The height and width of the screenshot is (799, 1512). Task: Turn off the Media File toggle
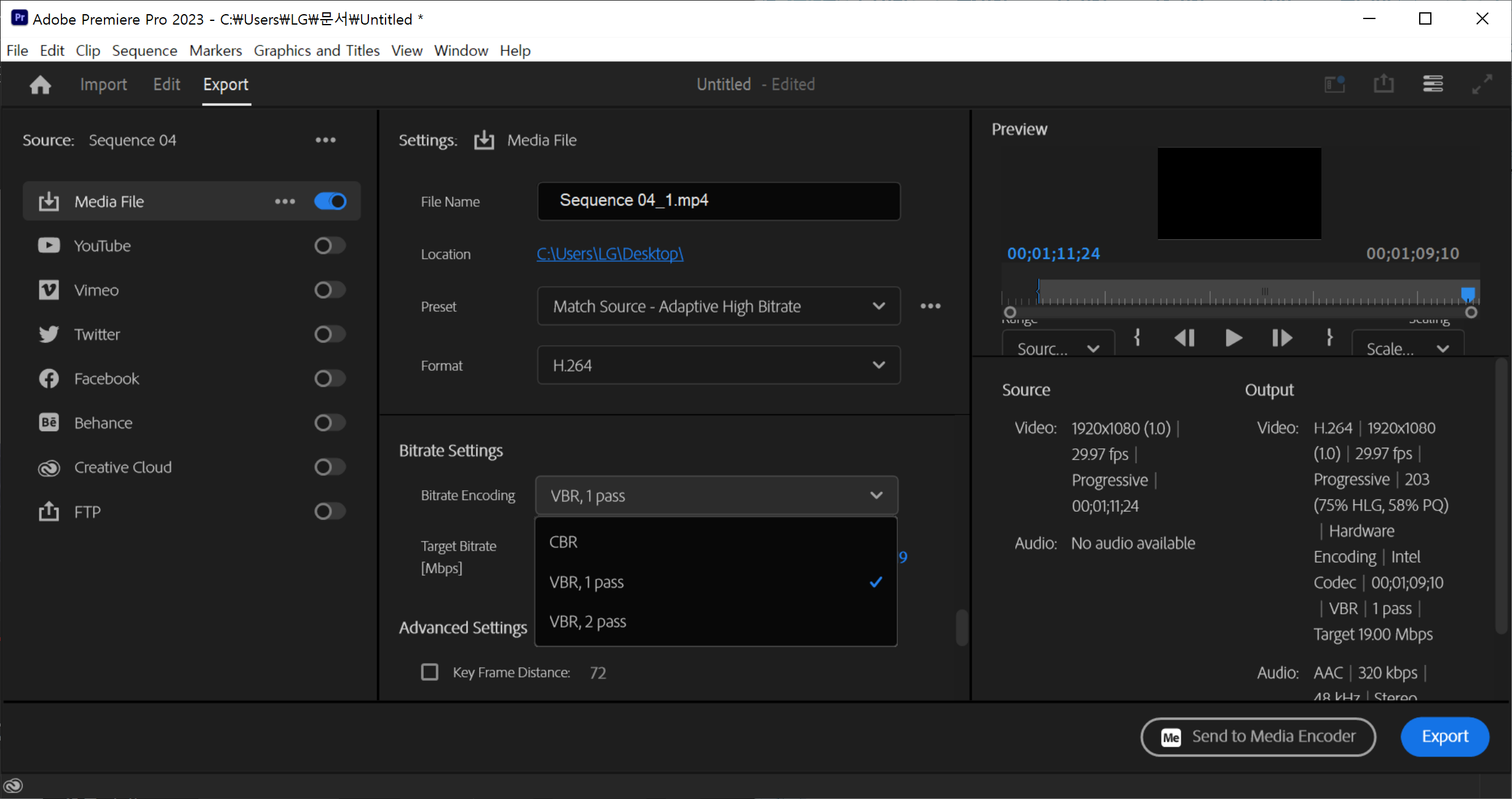(330, 201)
